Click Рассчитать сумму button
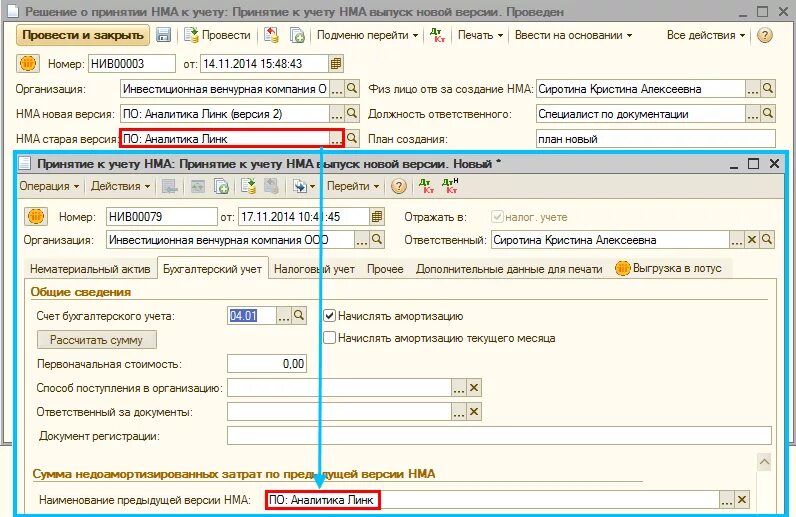This screenshot has height=517, width=796. coord(96,340)
